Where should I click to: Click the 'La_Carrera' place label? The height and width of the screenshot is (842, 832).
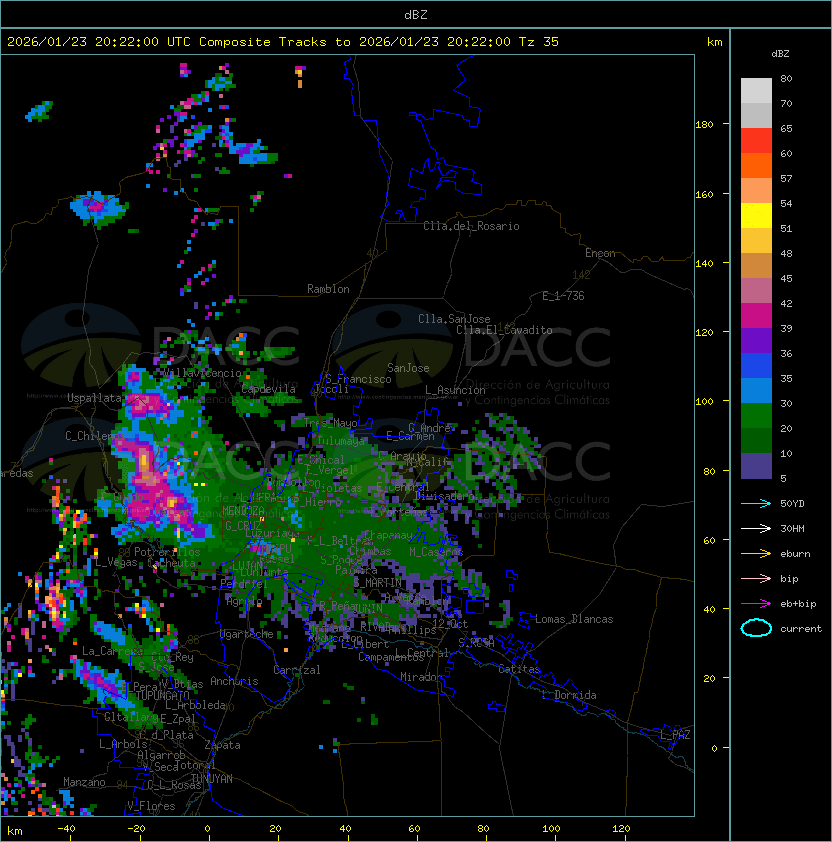click(x=112, y=651)
